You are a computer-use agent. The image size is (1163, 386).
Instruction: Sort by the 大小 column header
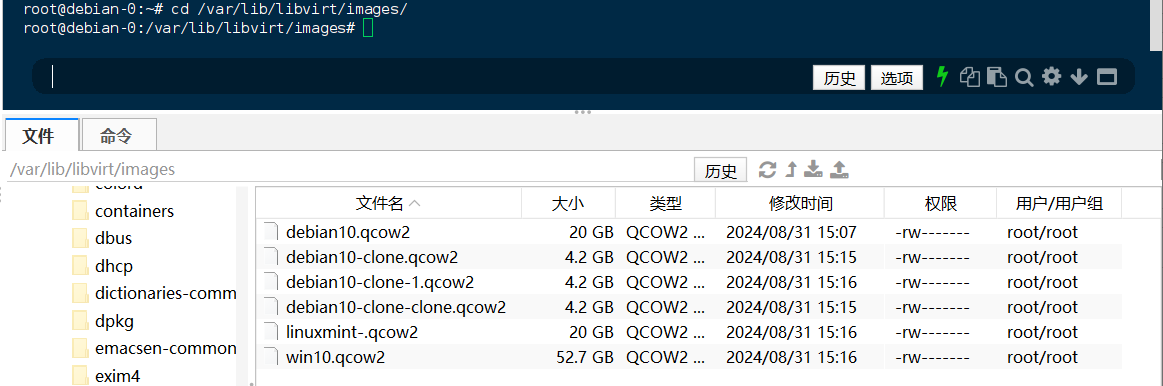click(568, 203)
